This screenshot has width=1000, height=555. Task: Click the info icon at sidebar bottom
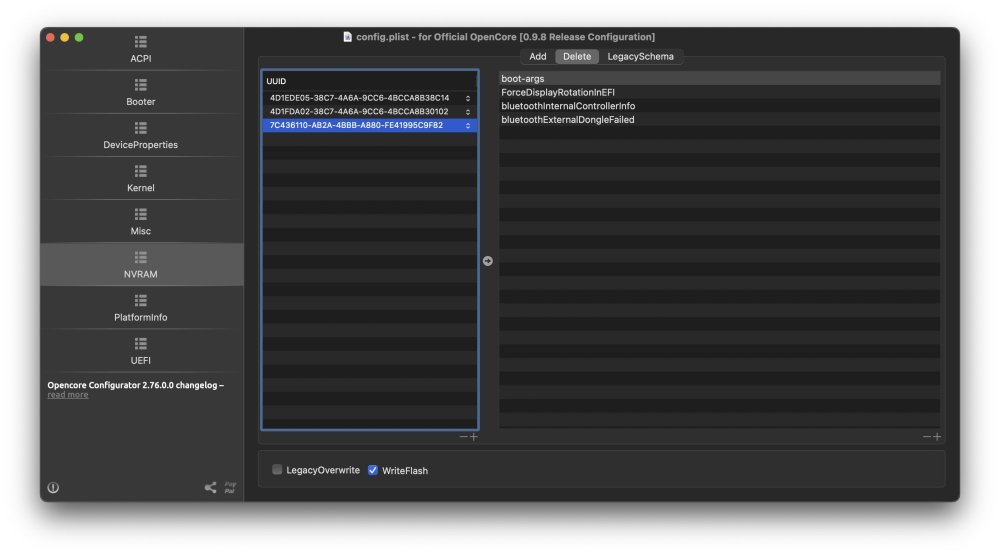(53, 487)
